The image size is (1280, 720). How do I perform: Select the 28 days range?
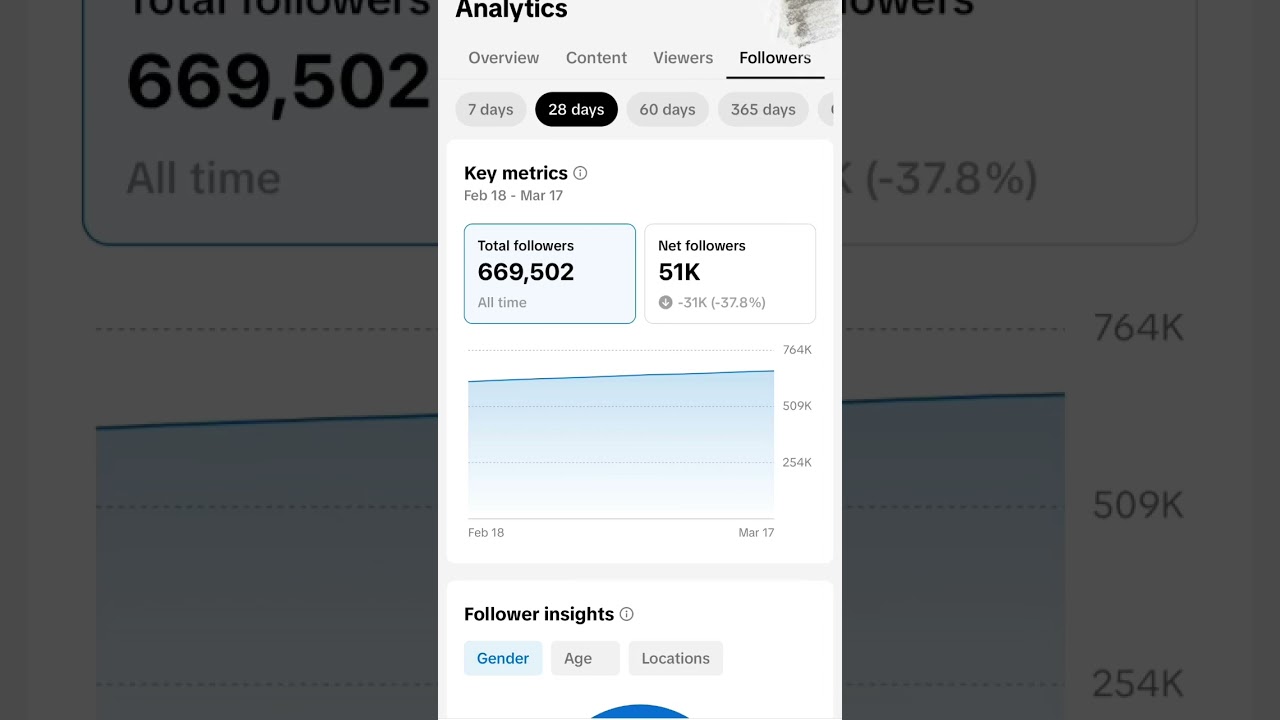point(576,109)
